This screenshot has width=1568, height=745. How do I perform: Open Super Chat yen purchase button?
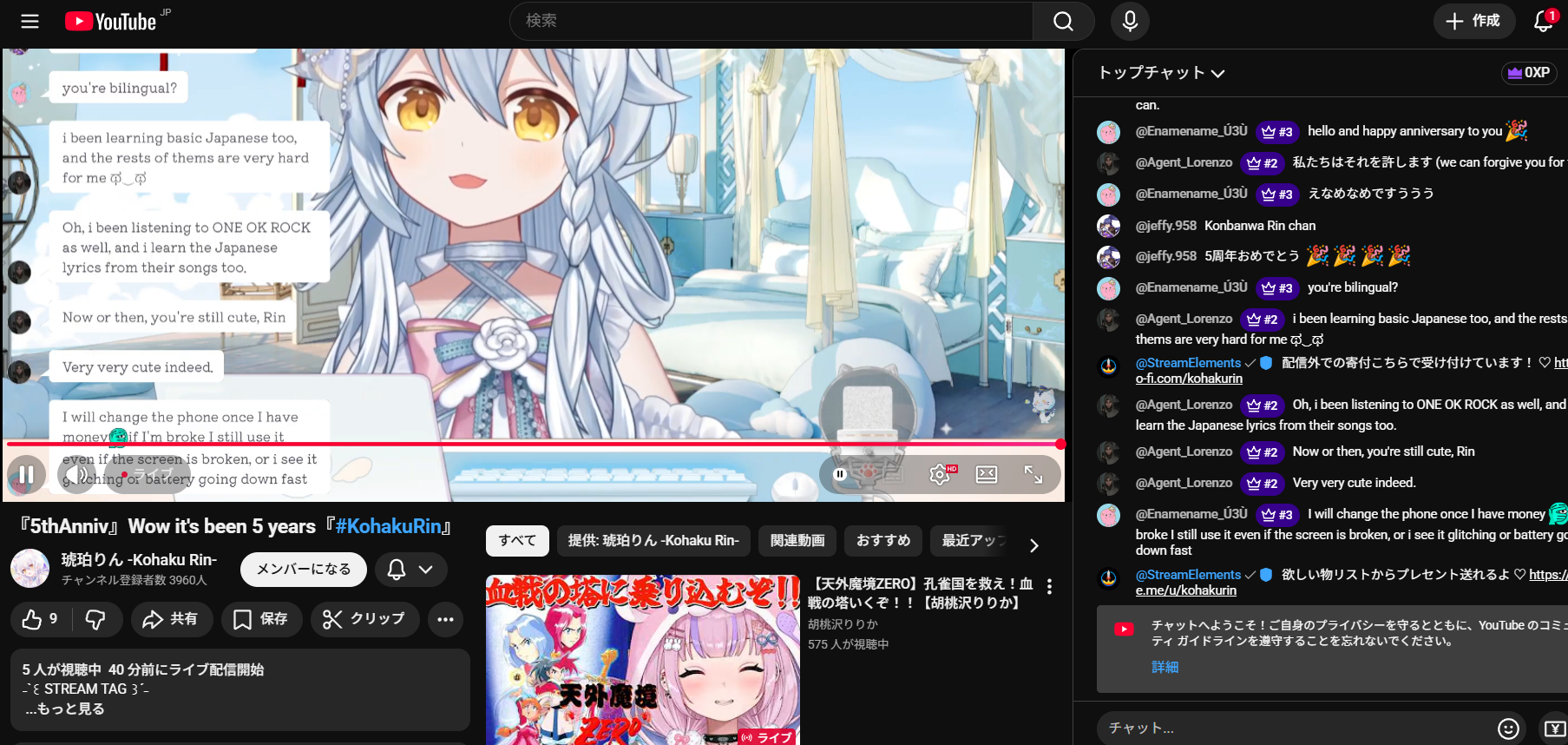(x=1554, y=729)
